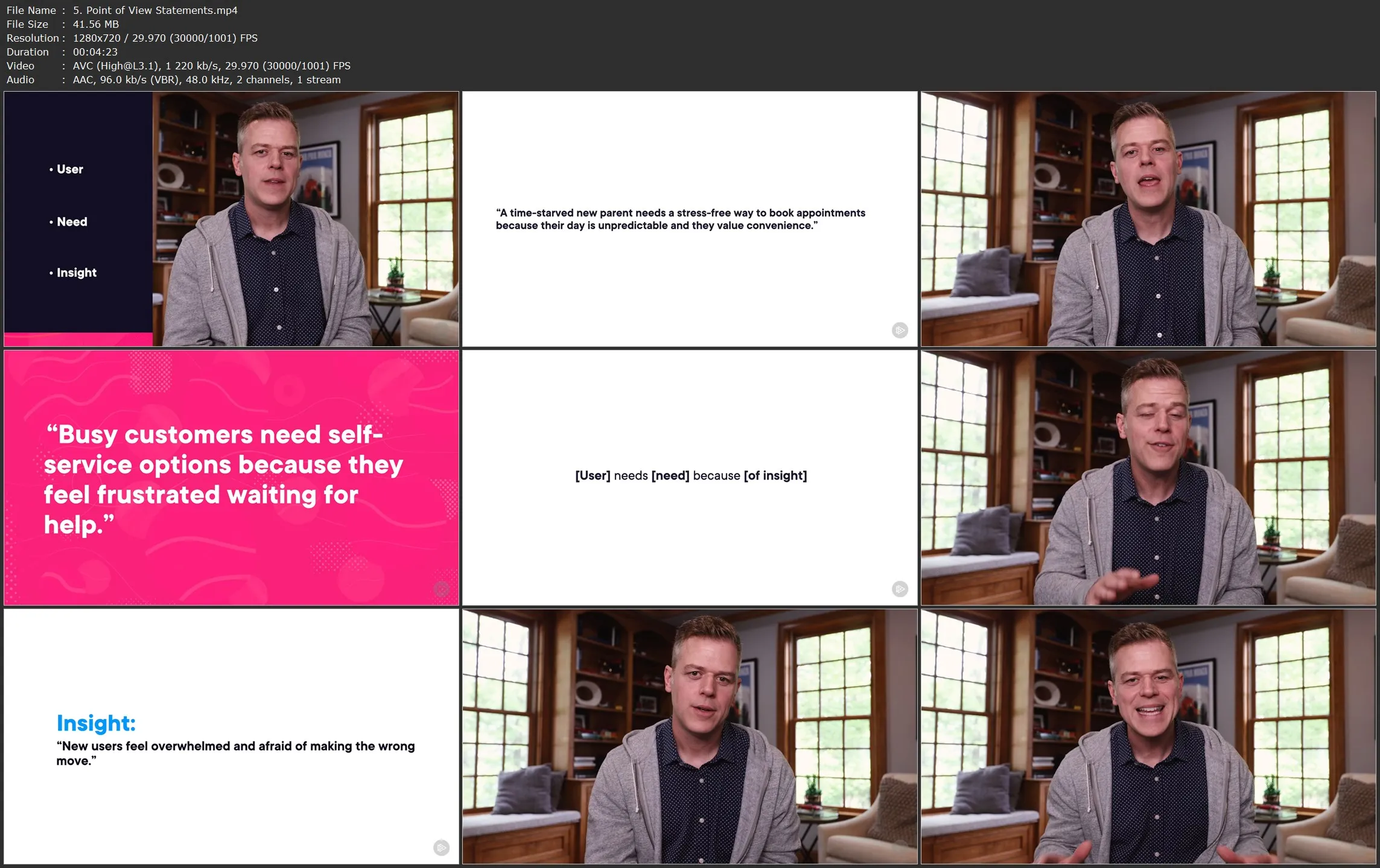
Task: Open frame of smiling presenter with both hands open
Action: (x=1148, y=737)
